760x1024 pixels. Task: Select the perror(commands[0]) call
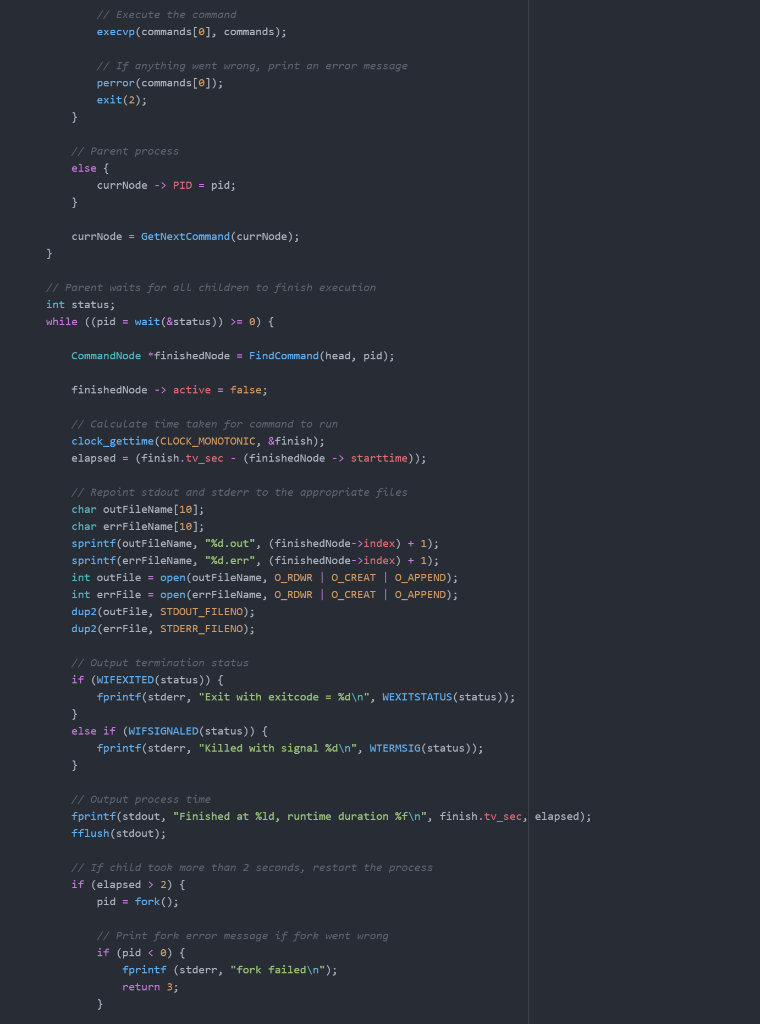(x=160, y=83)
